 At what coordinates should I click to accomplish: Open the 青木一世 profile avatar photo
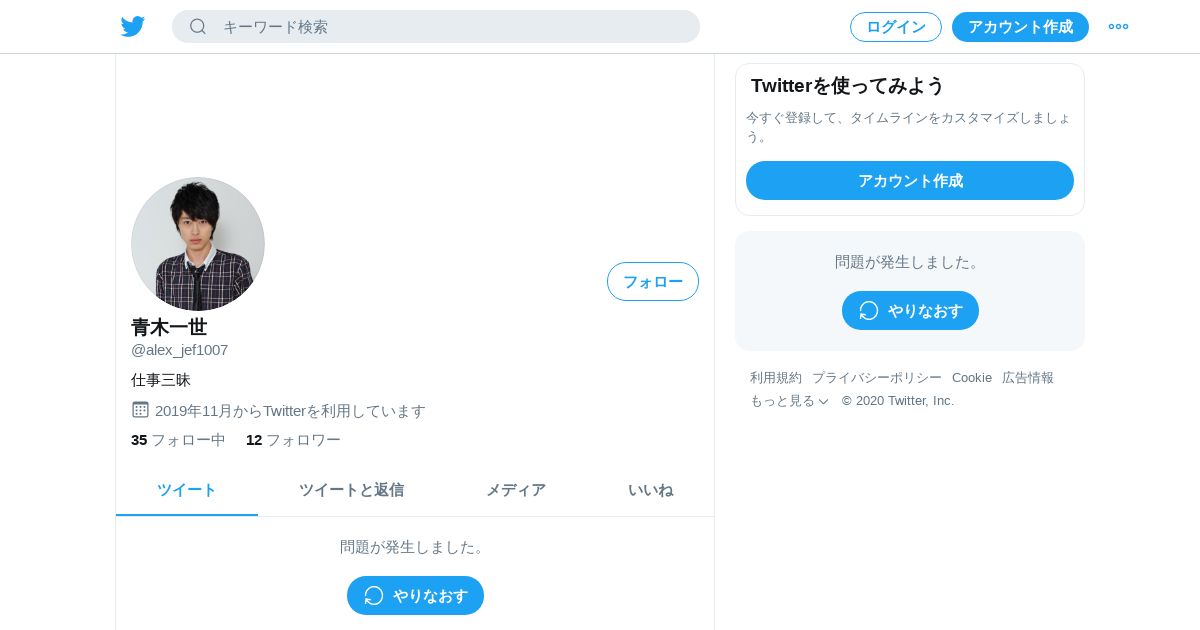click(198, 244)
